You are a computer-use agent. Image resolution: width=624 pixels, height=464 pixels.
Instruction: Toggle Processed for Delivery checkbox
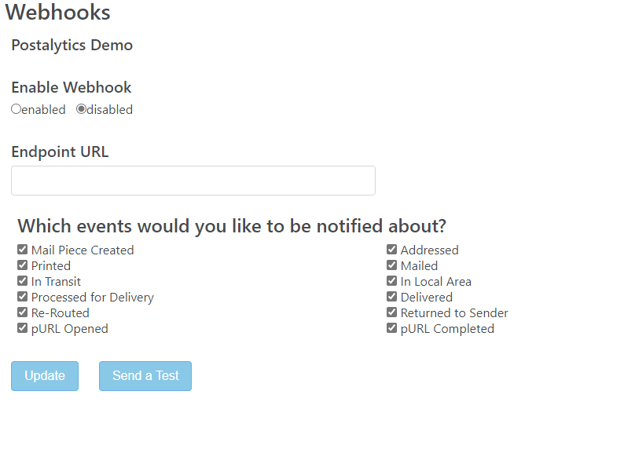coord(22,296)
